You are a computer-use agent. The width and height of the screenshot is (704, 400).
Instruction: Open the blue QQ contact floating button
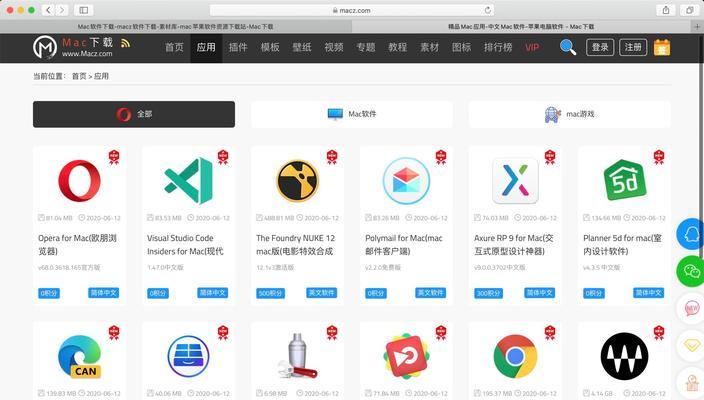pyautogui.click(x=691, y=234)
